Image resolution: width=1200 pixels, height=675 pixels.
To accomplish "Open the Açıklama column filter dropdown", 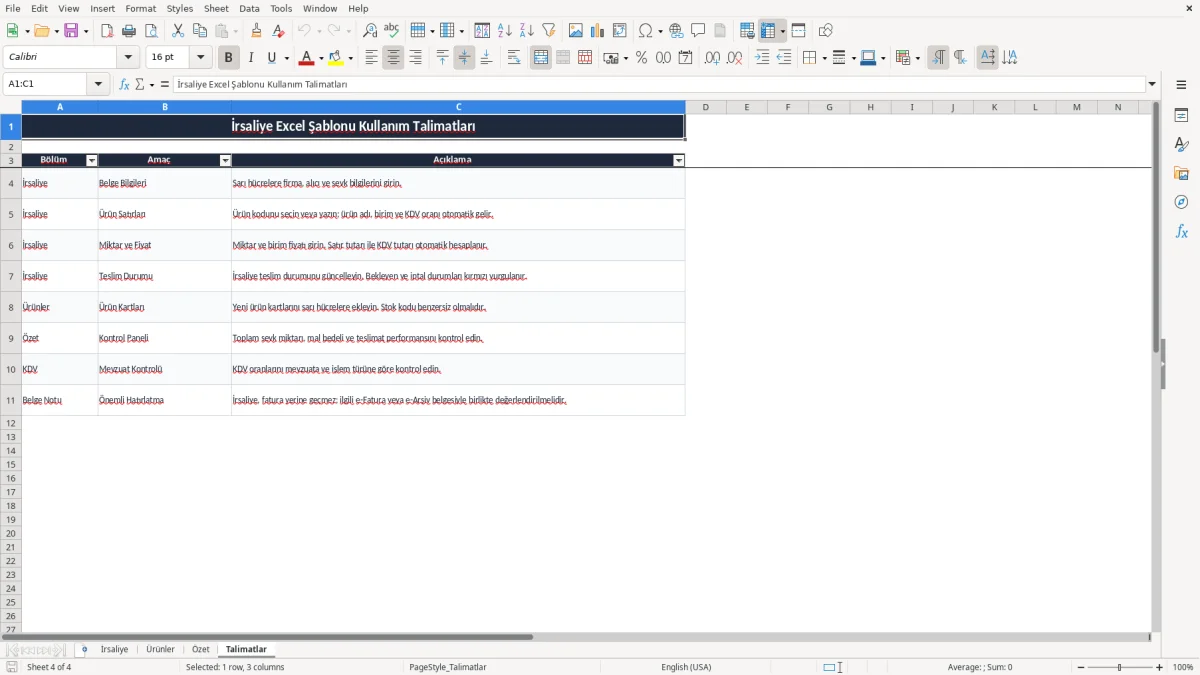I will click(679, 160).
